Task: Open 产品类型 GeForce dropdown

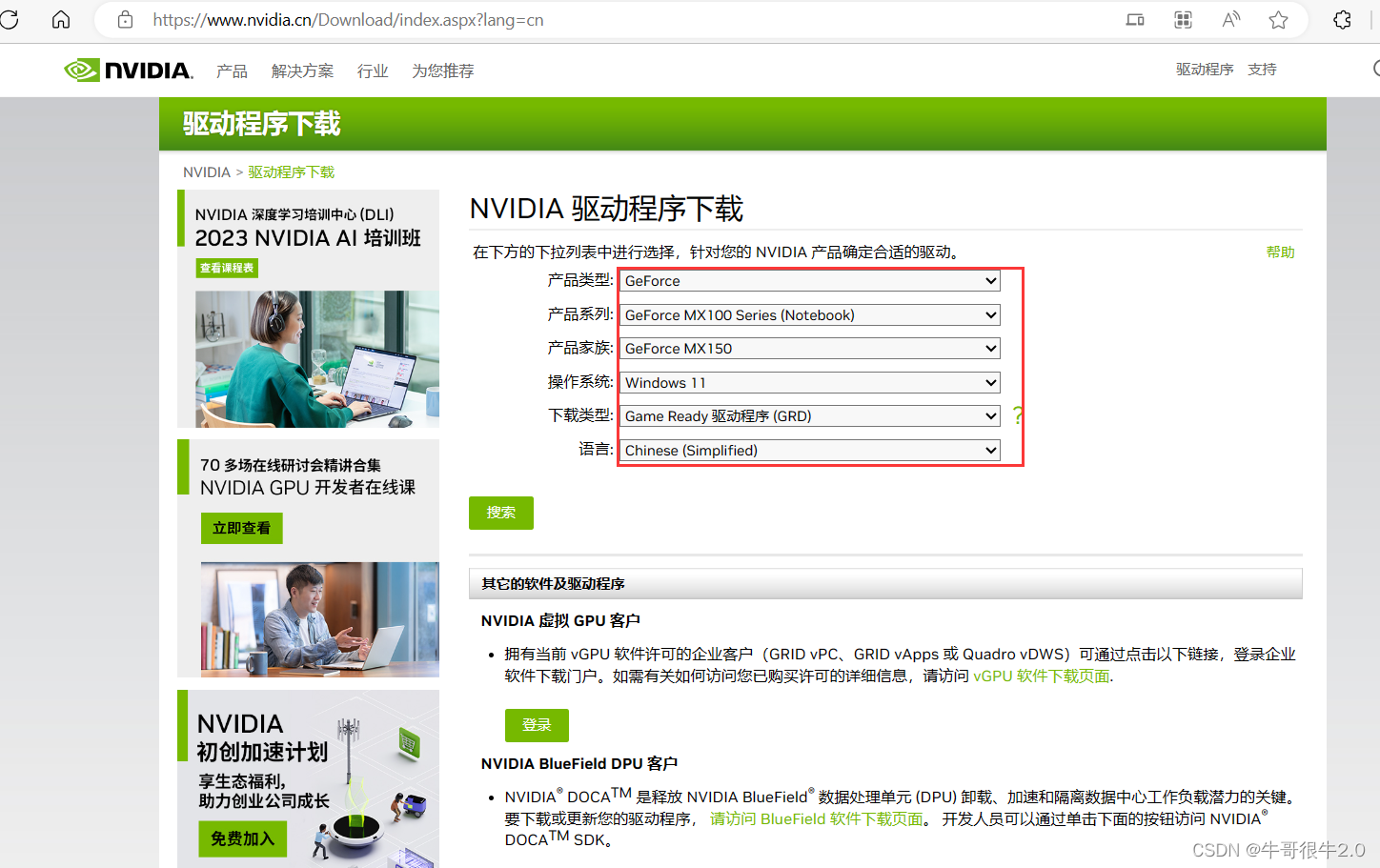Action: 810,281
